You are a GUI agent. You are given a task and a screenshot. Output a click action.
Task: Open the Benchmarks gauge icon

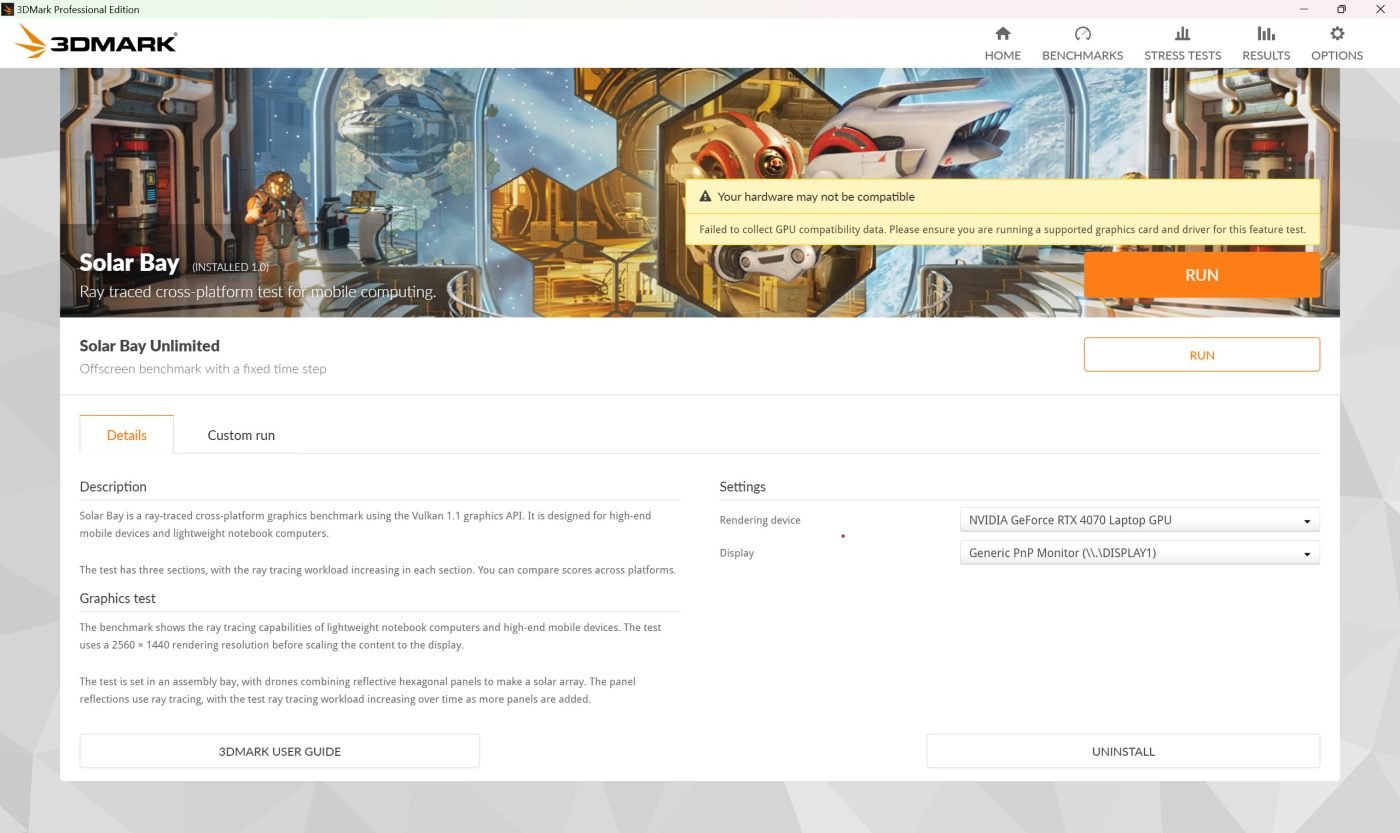point(1082,33)
